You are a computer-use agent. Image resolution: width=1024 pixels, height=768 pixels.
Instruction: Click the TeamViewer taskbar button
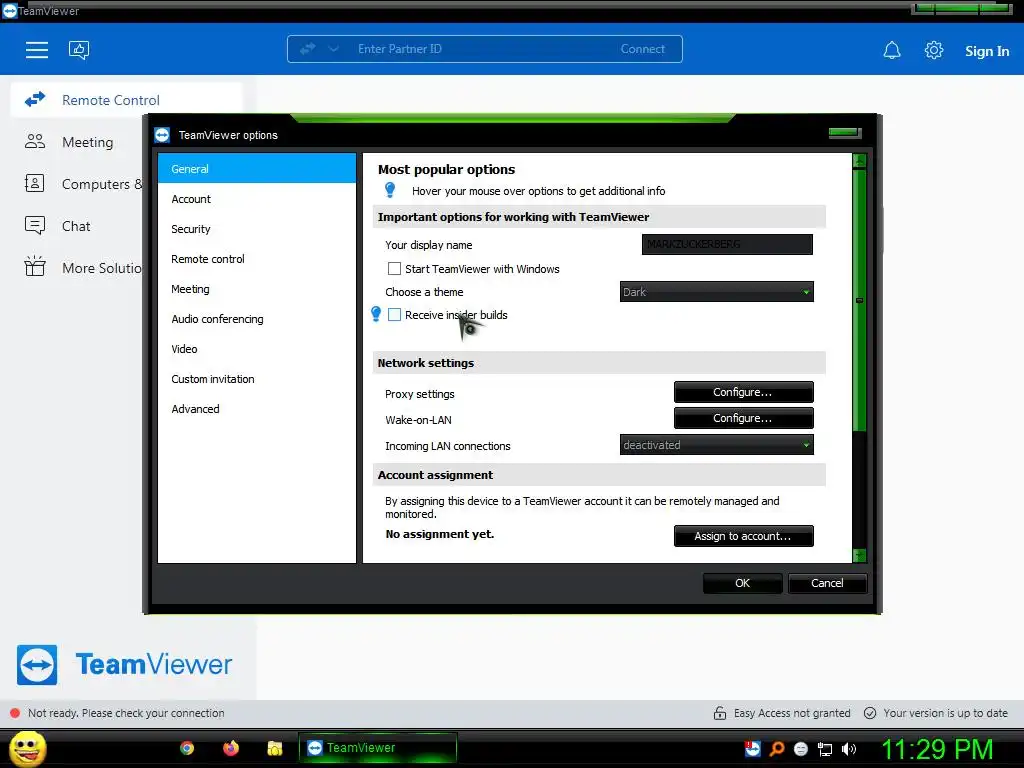click(377, 748)
